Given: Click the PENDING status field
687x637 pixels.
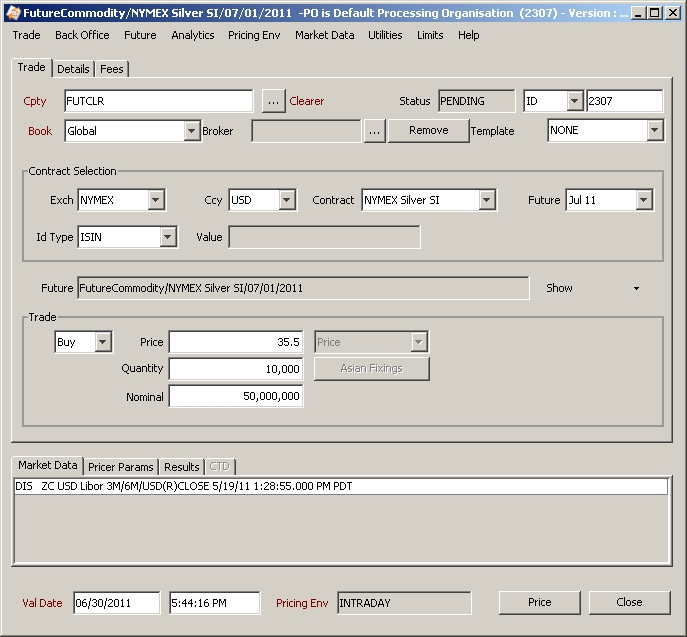Looking at the screenshot, I should coord(477,101).
